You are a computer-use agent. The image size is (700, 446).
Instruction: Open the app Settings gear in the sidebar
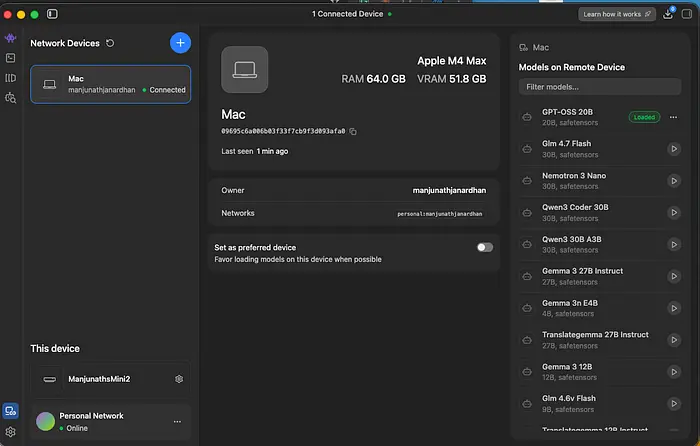[x=11, y=432]
